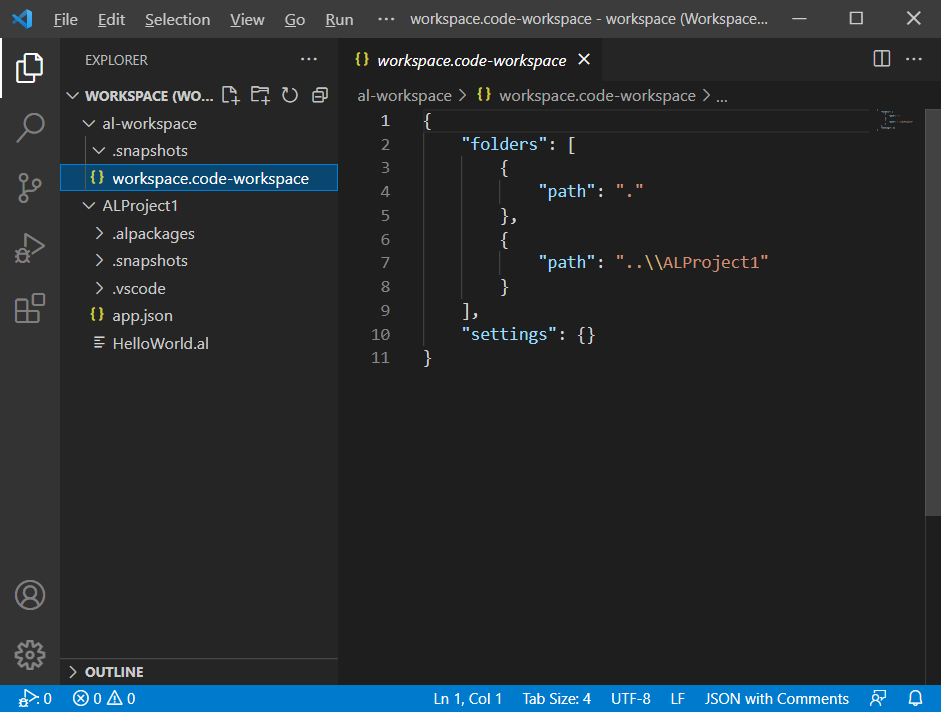Click the Collapse Folders icon in Explorer
The height and width of the screenshot is (712, 941).
320,94
